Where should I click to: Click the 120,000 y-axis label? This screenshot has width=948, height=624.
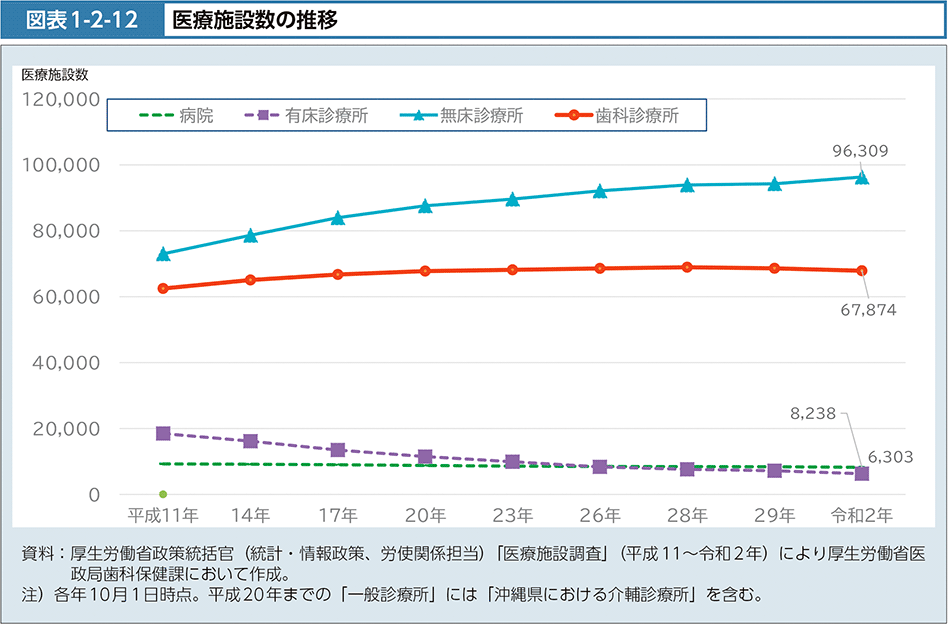pos(60,99)
